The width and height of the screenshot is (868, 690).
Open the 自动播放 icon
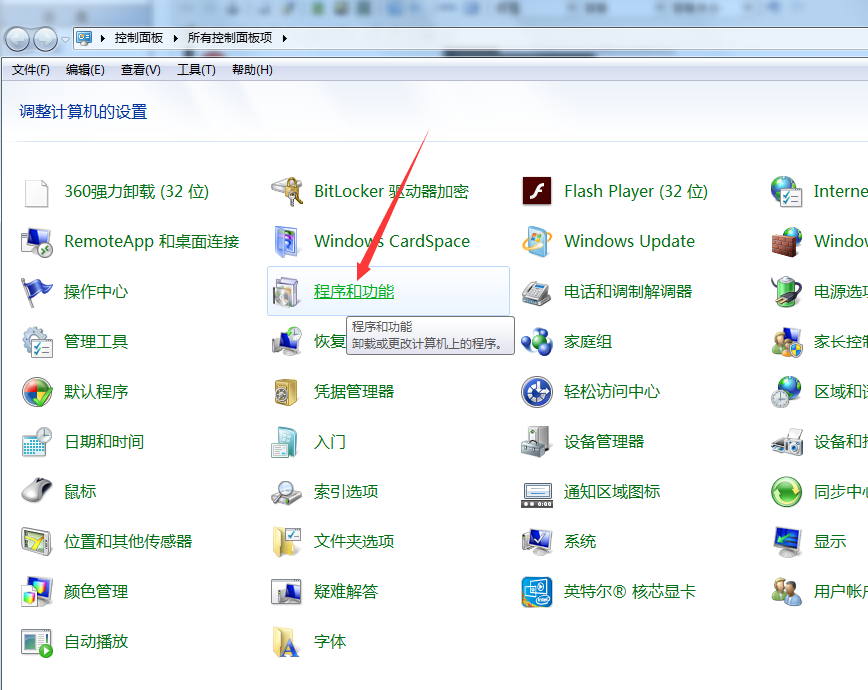coord(37,643)
